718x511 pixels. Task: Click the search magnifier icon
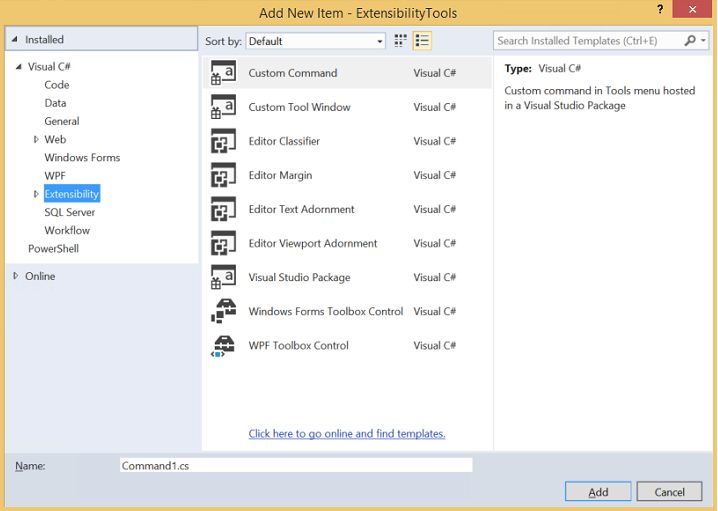(x=690, y=41)
